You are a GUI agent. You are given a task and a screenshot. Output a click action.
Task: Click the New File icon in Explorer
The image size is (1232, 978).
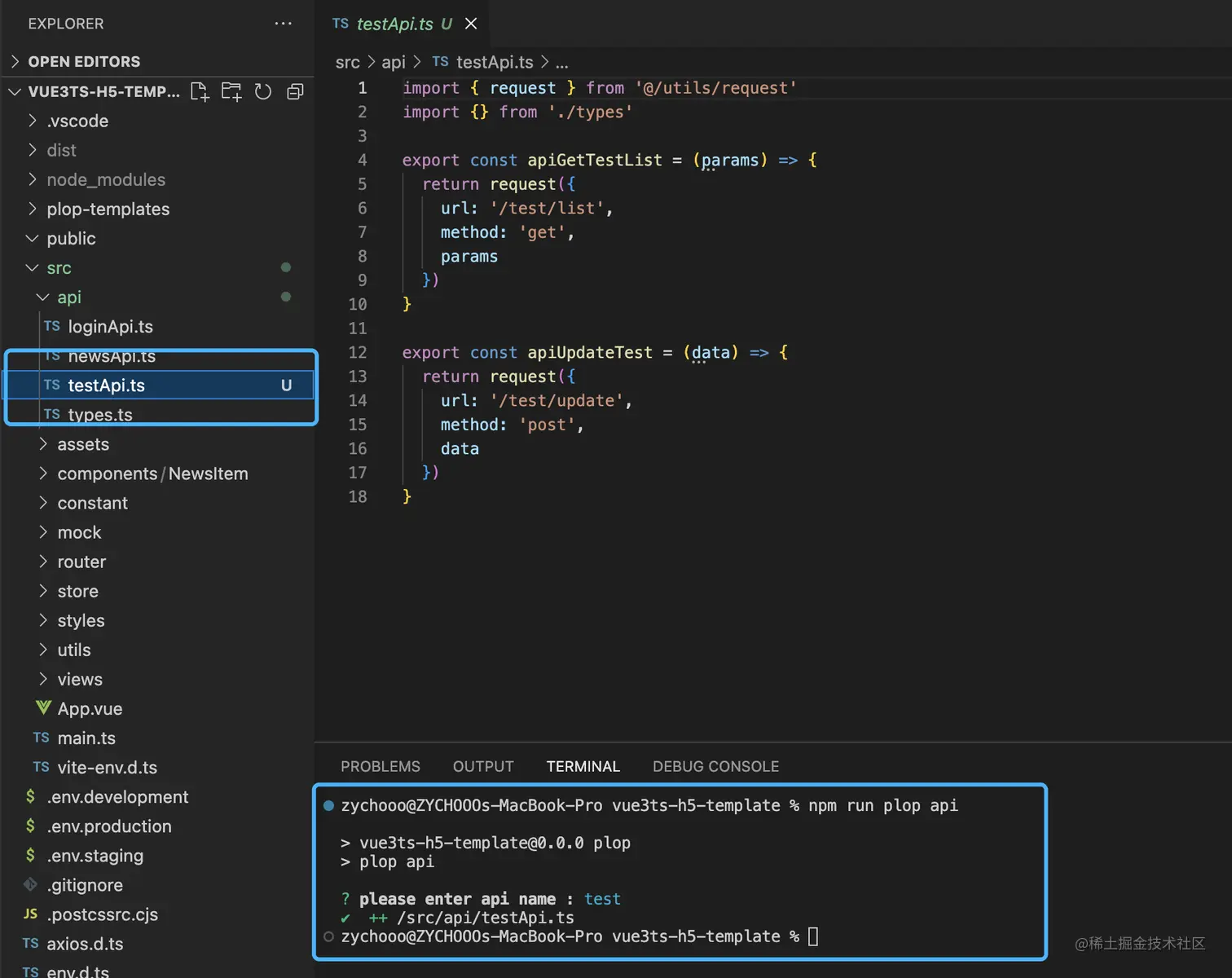pyautogui.click(x=200, y=91)
